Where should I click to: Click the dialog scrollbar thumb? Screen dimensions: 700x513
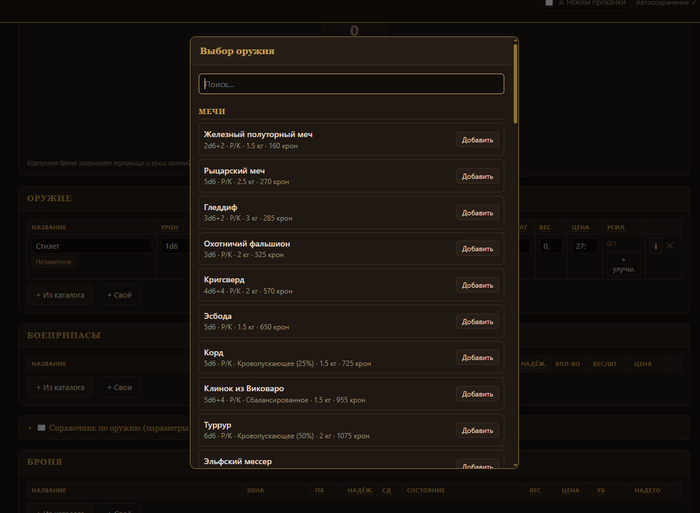point(516,83)
